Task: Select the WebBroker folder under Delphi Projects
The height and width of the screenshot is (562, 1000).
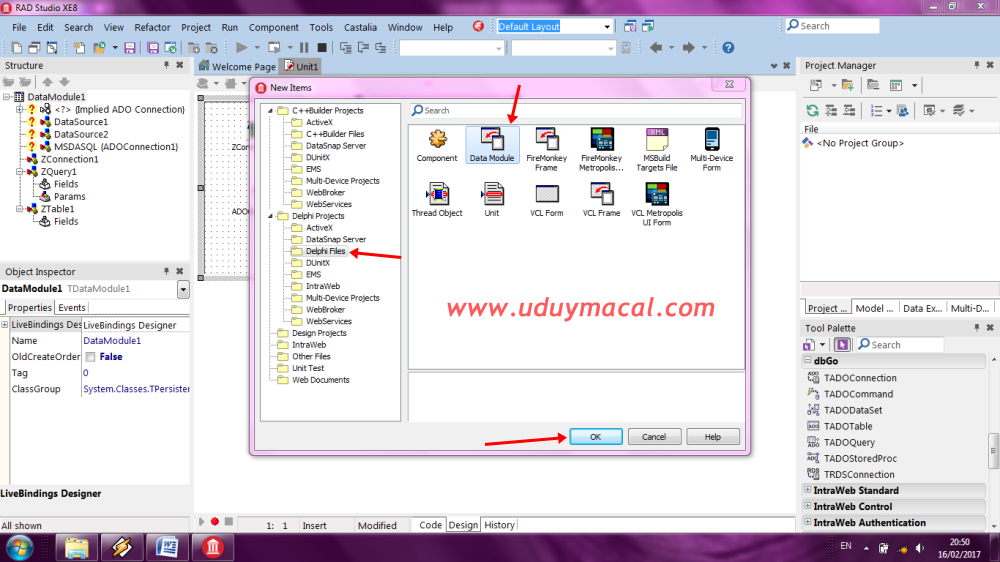Action: [325, 309]
